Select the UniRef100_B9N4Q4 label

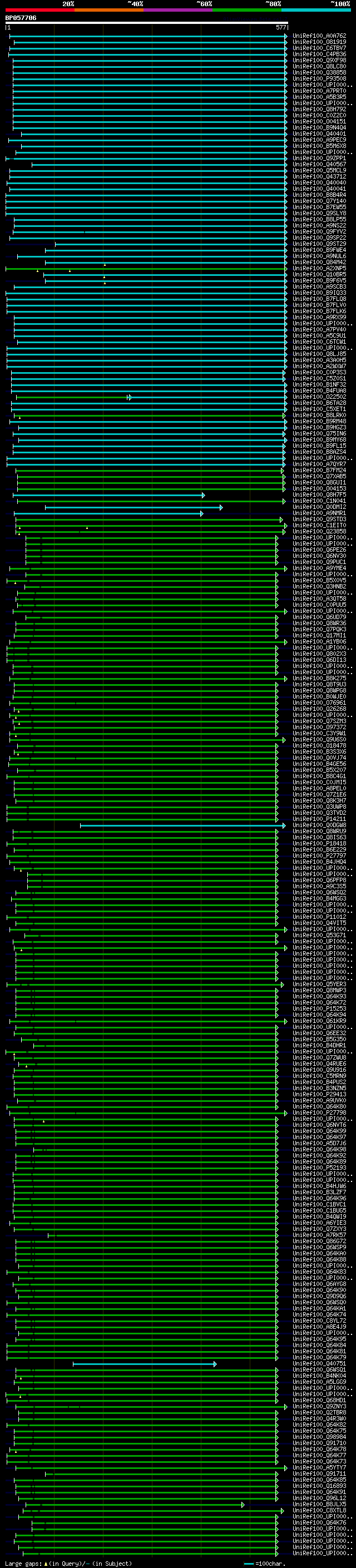[x=319, y=127]
